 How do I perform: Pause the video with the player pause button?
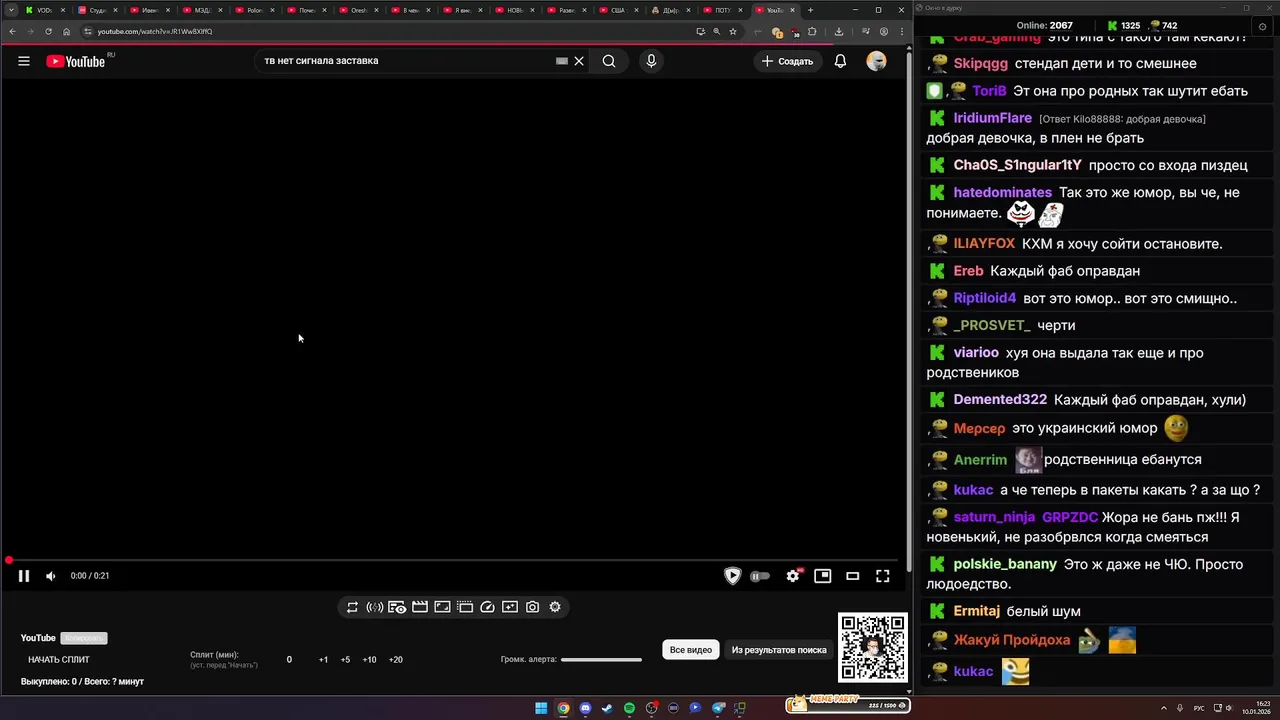coord(24,576)
